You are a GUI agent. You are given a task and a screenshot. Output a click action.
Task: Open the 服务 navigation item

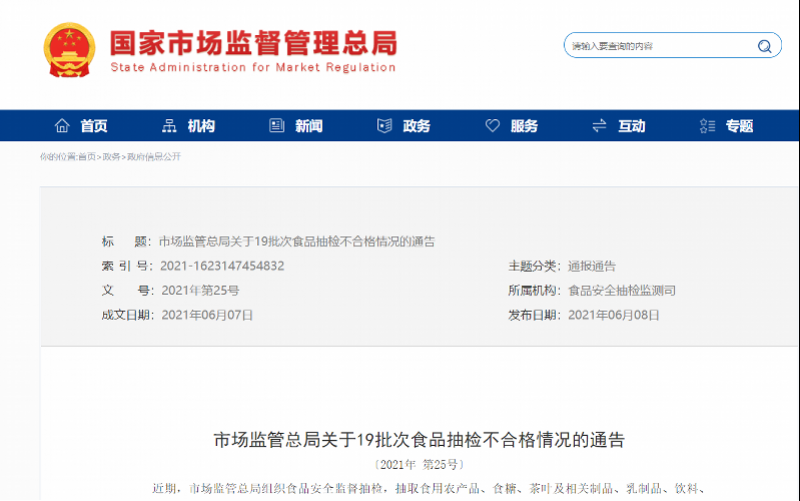[524, 126]
